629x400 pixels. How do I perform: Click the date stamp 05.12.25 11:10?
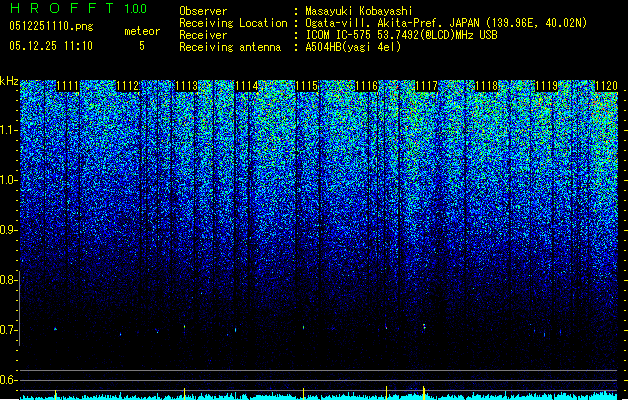(51, 46)
